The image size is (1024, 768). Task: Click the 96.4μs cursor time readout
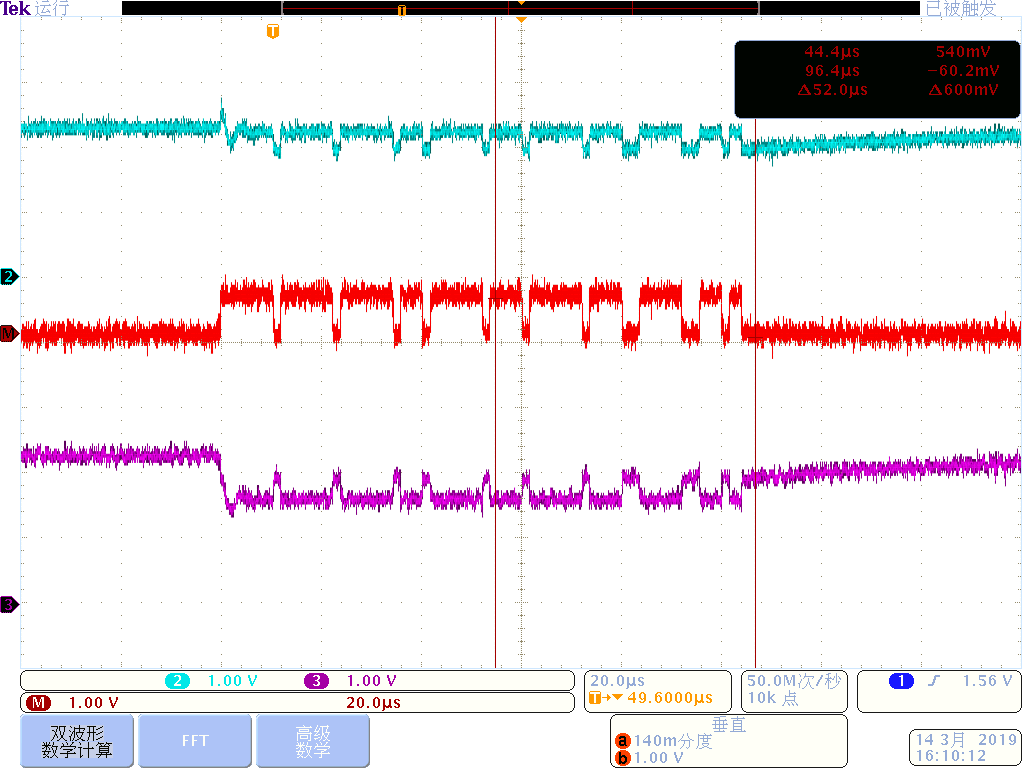(x=831, y=71)
